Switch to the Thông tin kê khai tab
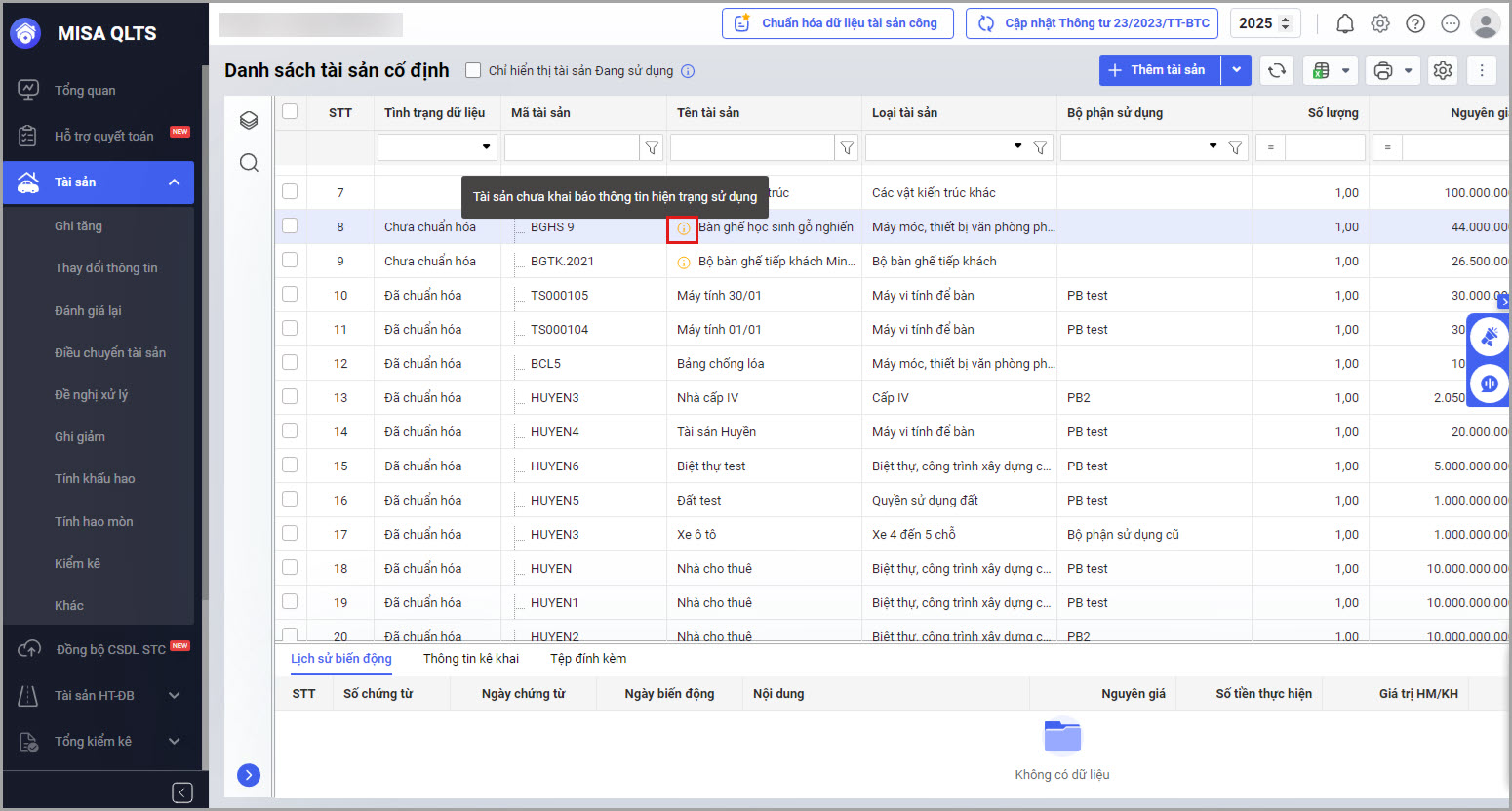 click(470, 659)
